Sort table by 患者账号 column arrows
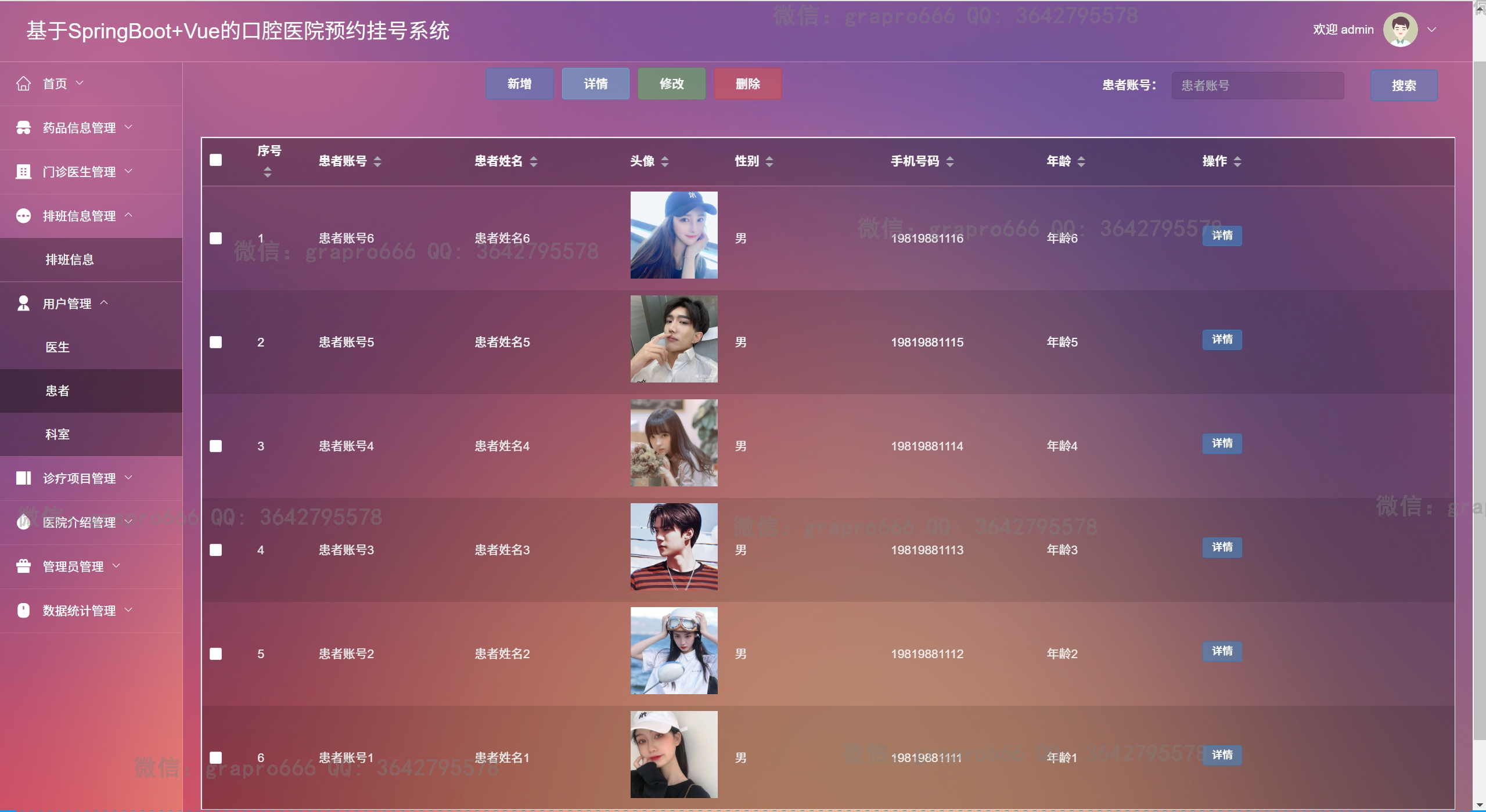 tap(377, 161)
